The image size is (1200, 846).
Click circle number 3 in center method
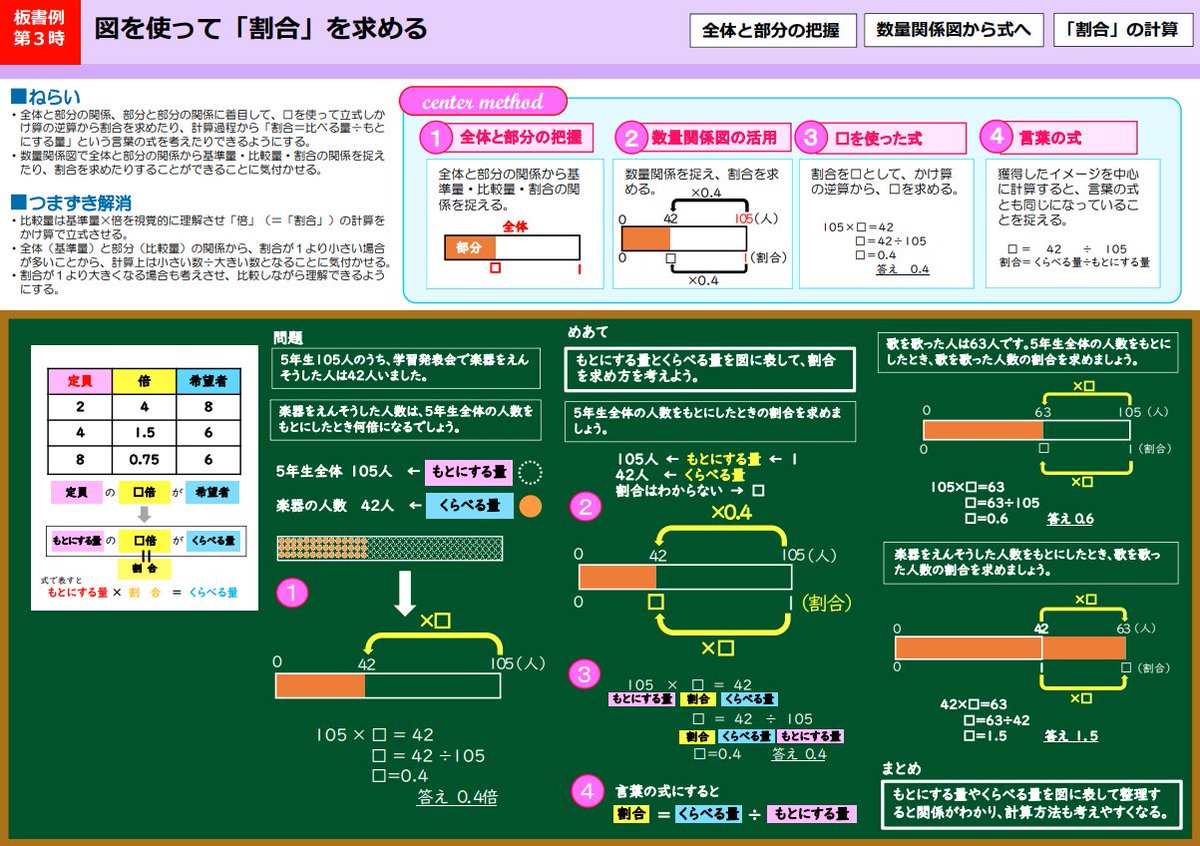pyautogui.click(x=812, y=137)
